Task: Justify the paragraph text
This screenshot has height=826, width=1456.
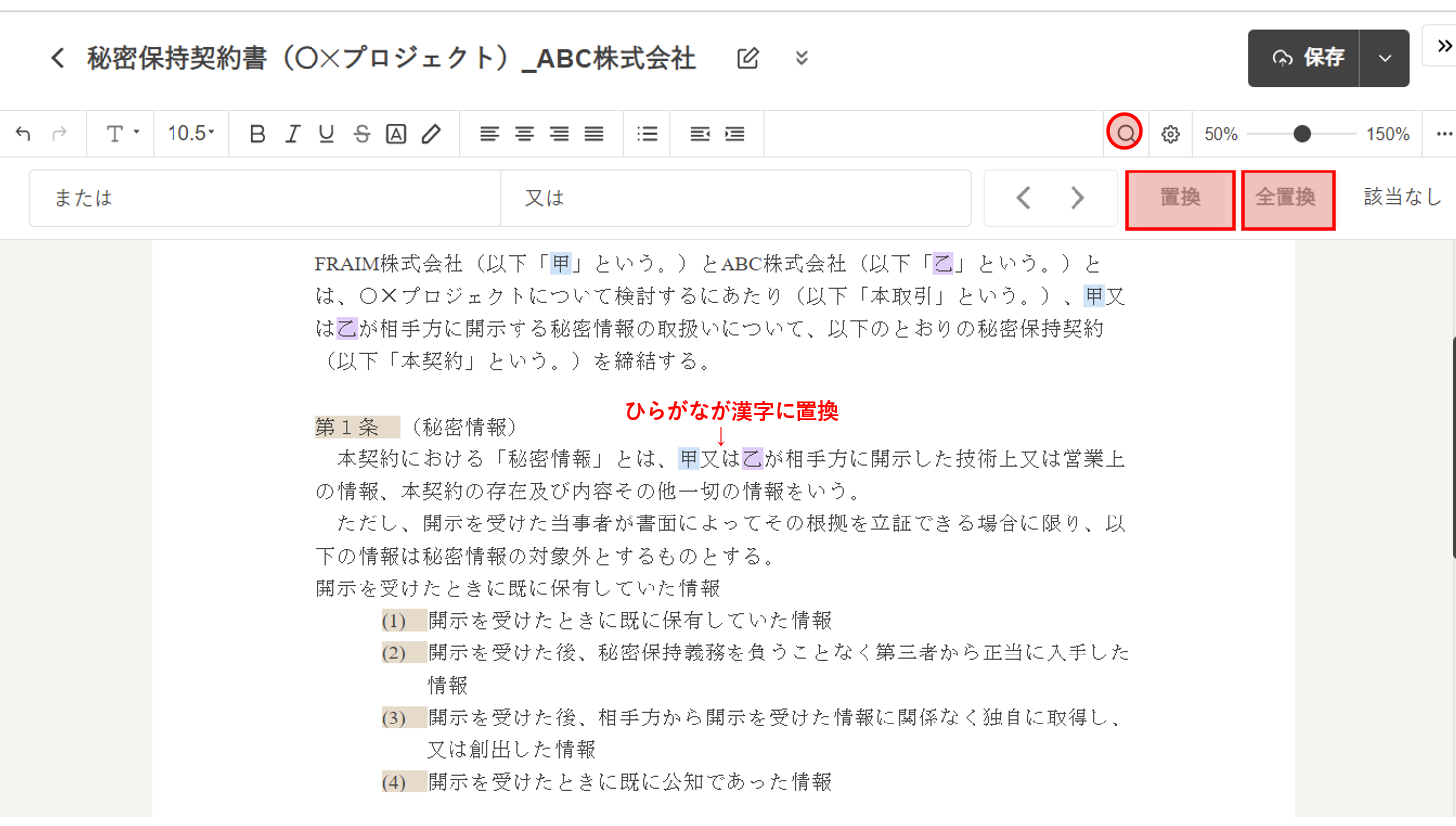Action: tap(593, 134)
